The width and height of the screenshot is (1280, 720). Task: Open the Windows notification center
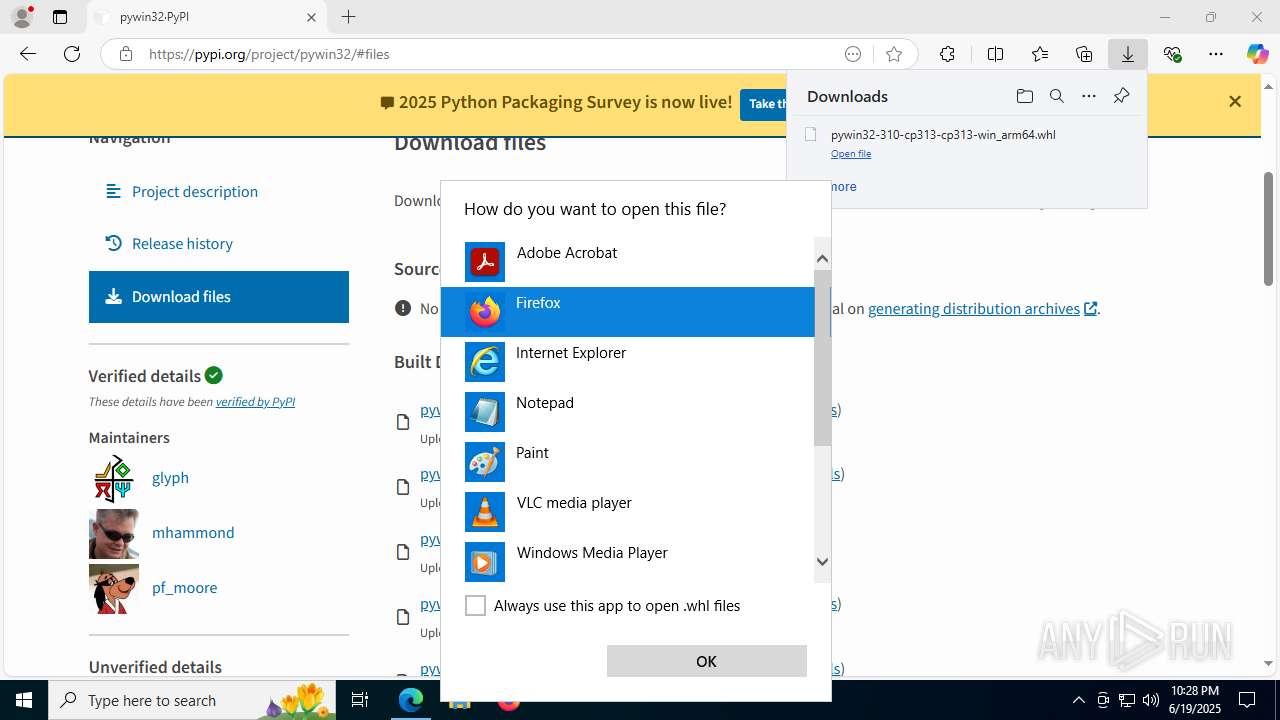(x=1247, y=700)
